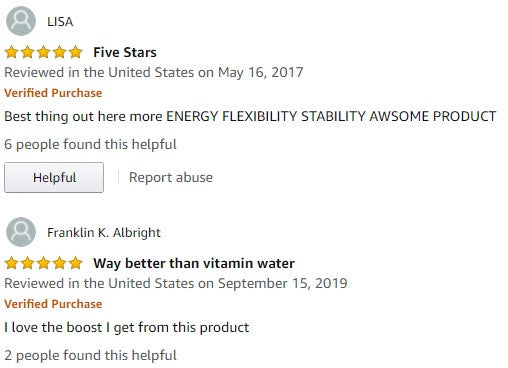This screenshot has width=508, height=368.
Task: Mark LISA's review as Helpful
Action: click(x=54, y=177)
